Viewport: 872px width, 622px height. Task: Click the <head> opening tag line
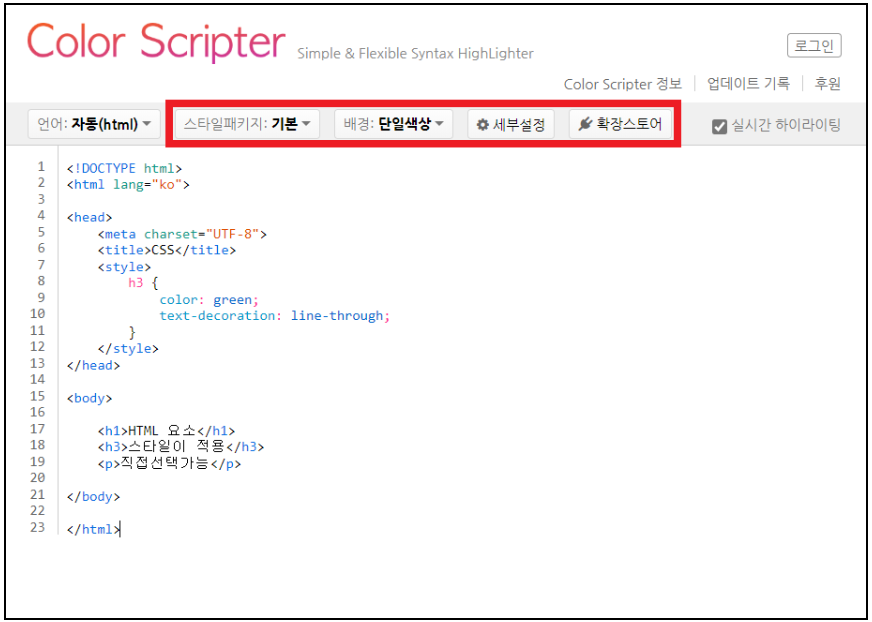click(x=89, y=218)
